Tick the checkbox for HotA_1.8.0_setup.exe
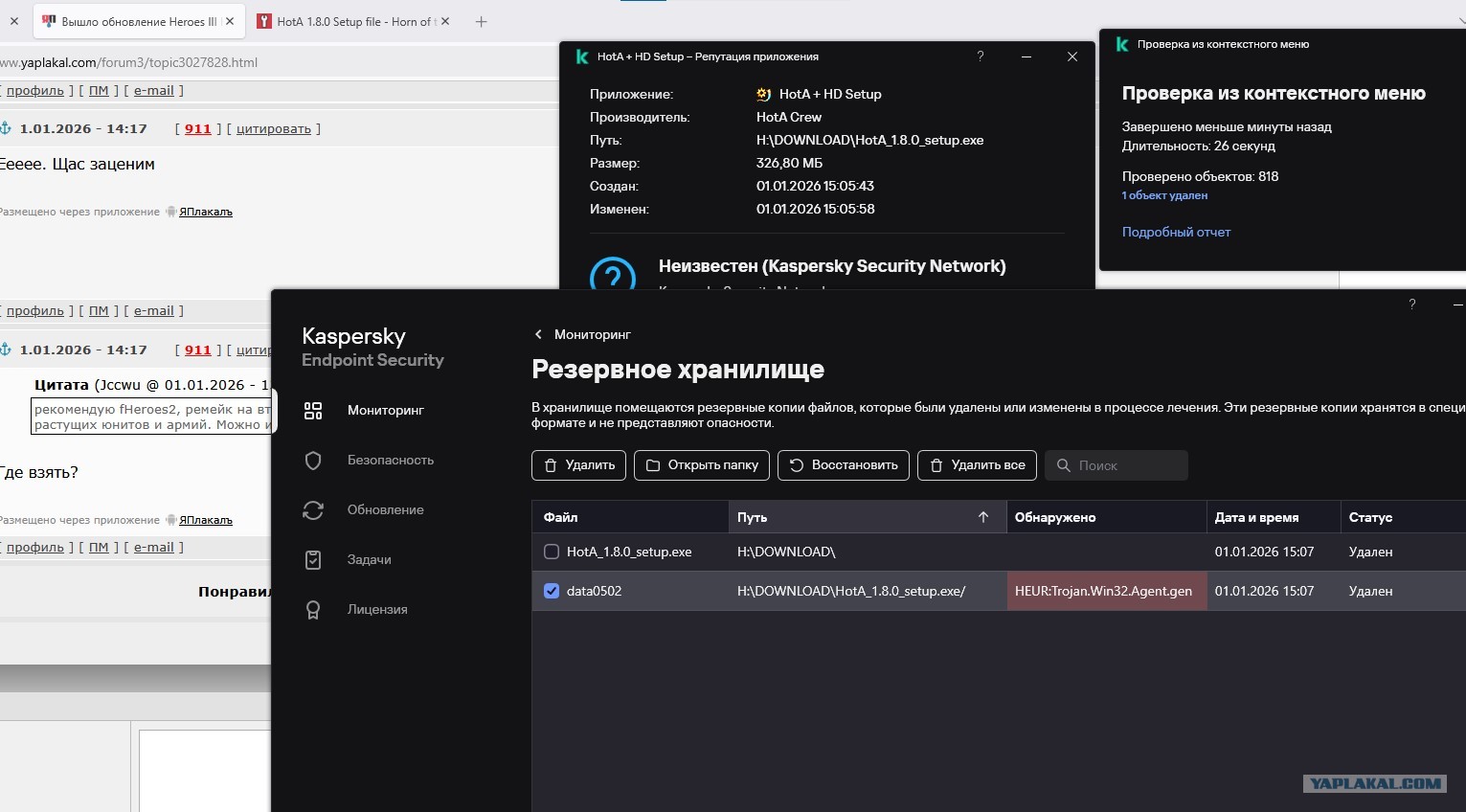 pos(552,552)
